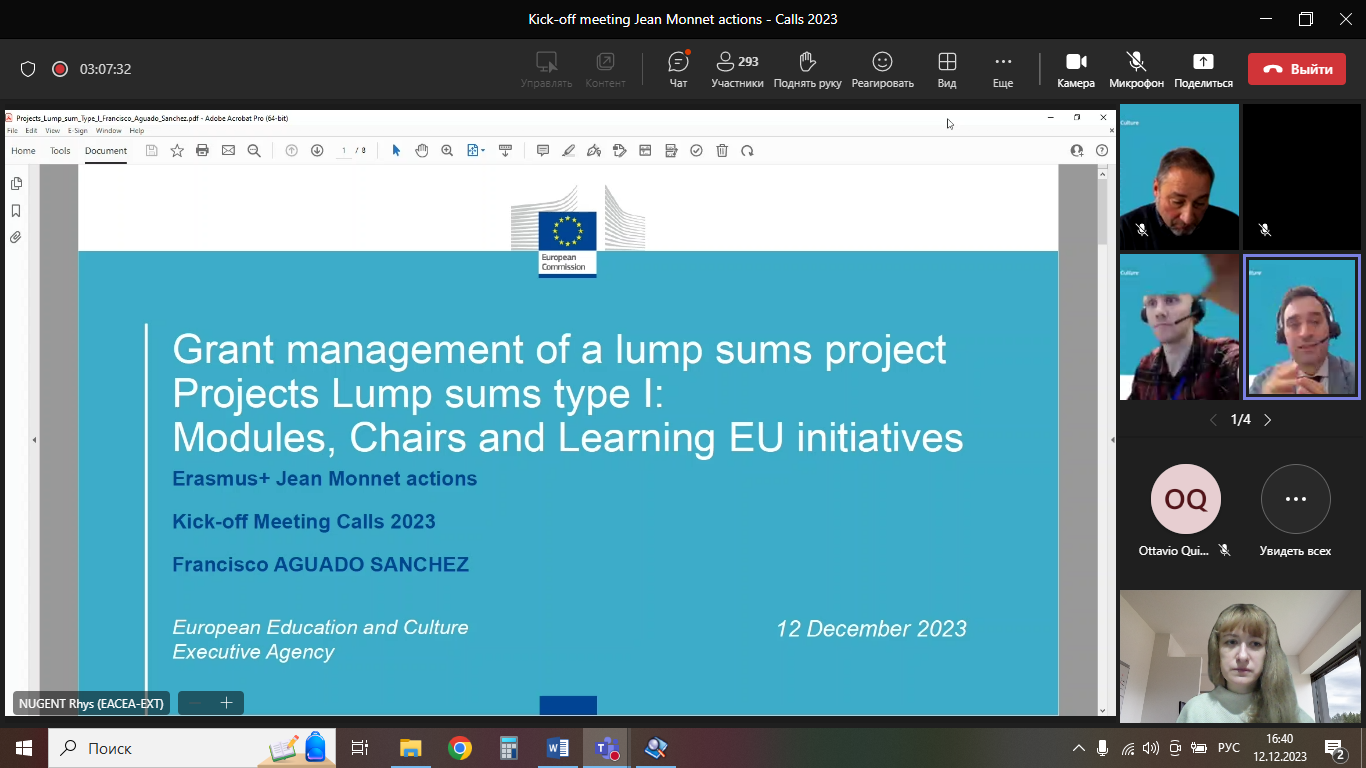This screenshot has height=768, width=1366.
Task: Change the meeting view layout
Action: pos(946,69)
